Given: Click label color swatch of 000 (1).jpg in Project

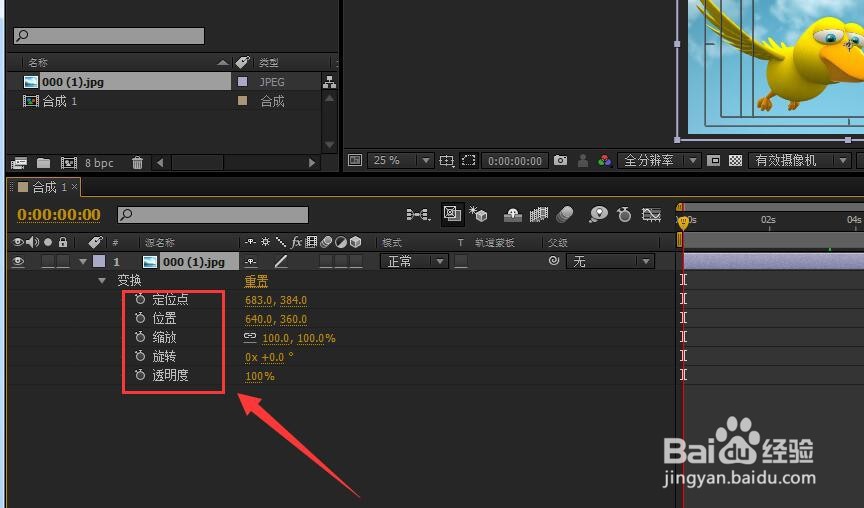Looking at the screenshot, I should click(242, 82).
